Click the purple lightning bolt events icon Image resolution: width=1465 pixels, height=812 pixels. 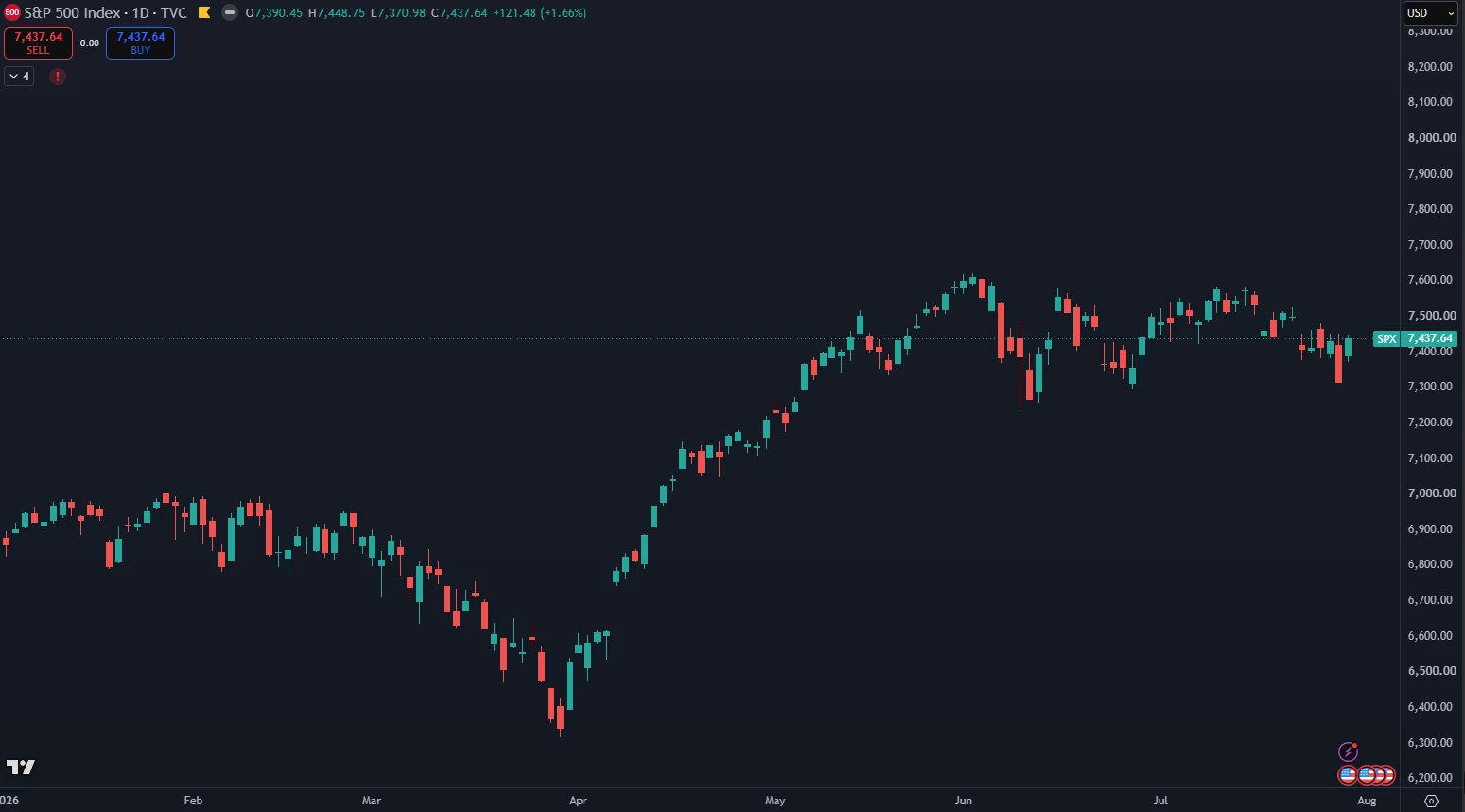tap(1349, 752)
